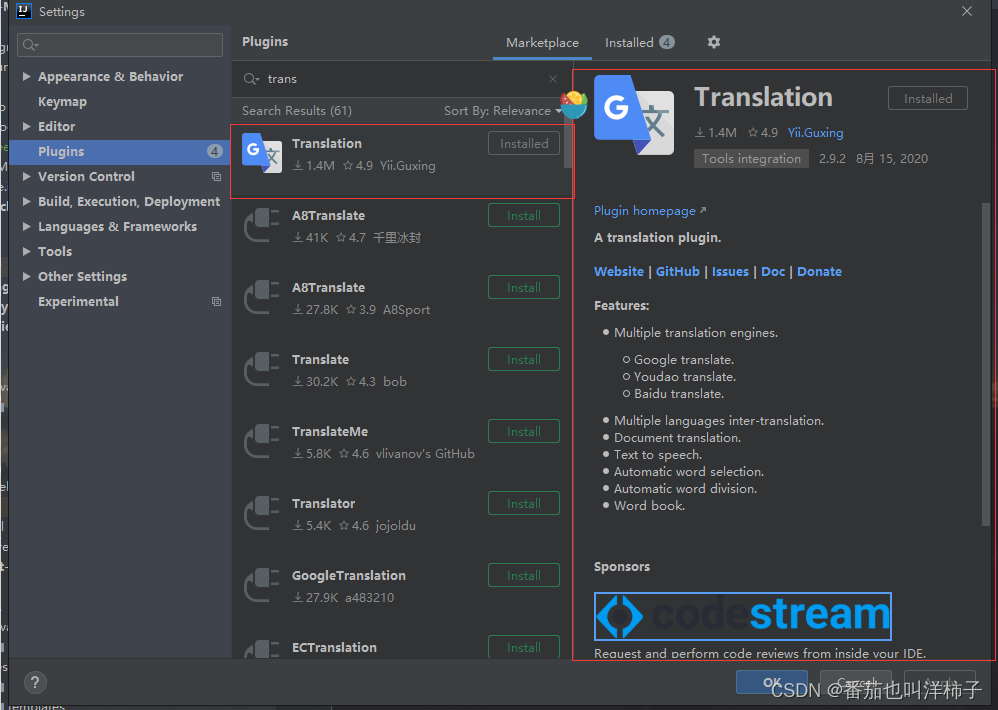Install the GoogleTranslation plugin
The width and height of the screenshot is (998, 710).
(x=524, y=575)
